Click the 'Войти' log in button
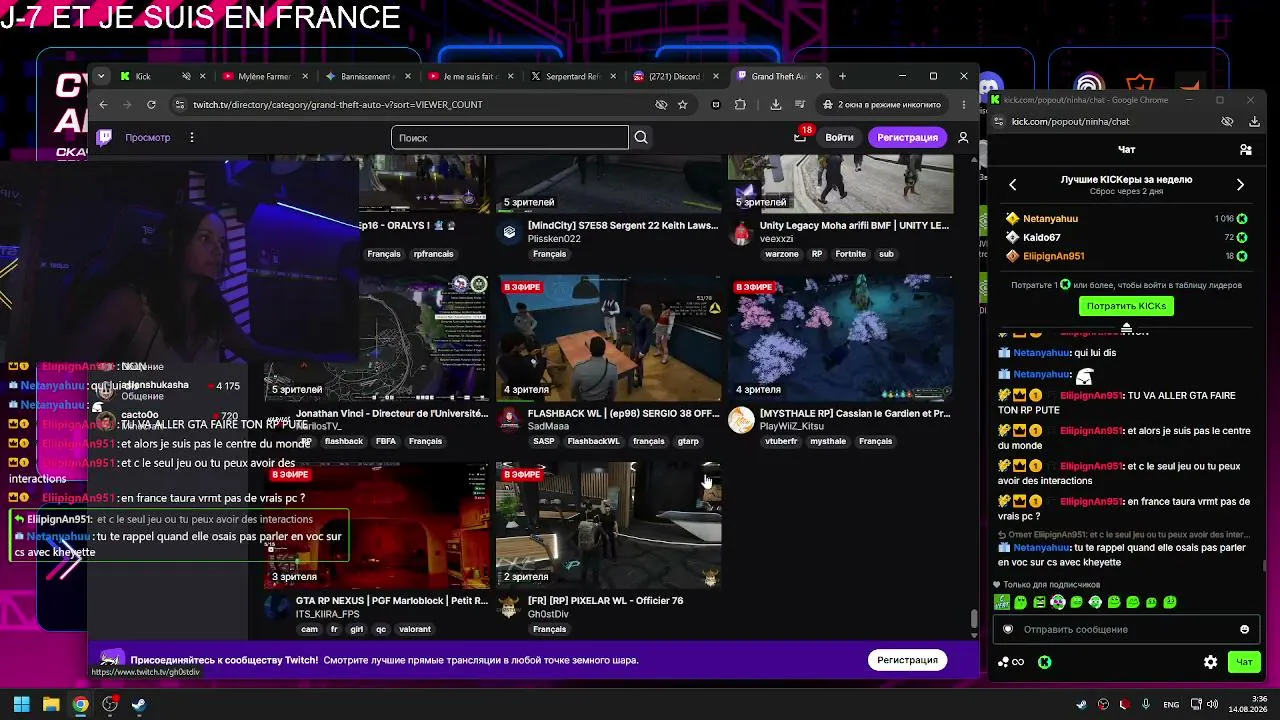1280x720 pixels. pyautogui.click(x=839, y=137)
